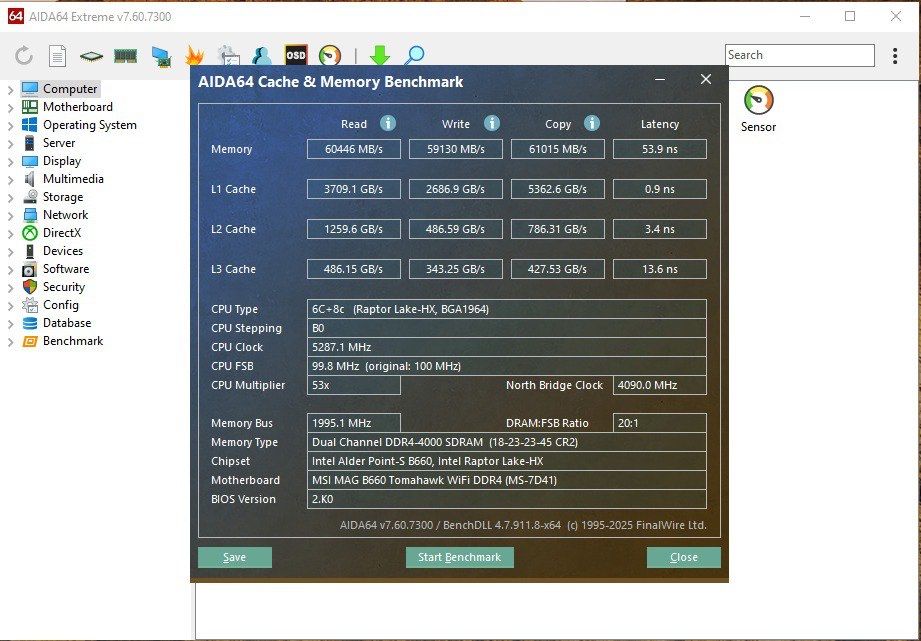The height and width of the screenshot is (641, 921).
Task: Click the CPU chip toolbar icon
Action: coord(91,56)
